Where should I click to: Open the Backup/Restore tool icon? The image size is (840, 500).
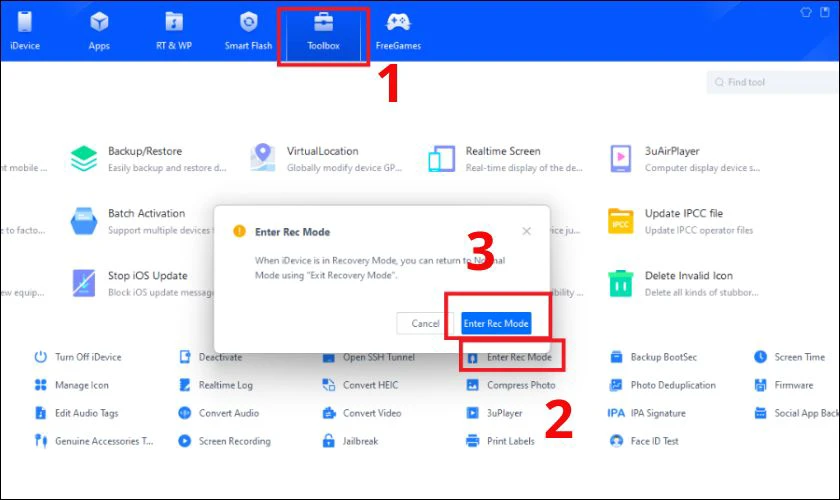click(x=84, y=159)
